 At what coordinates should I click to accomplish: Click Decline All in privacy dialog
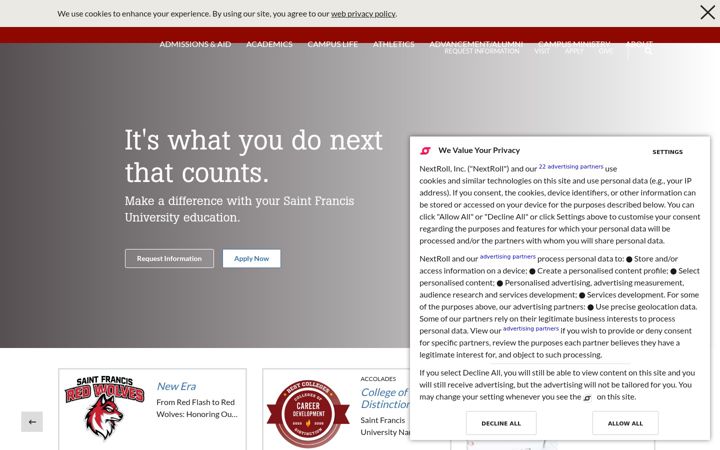[501, 423]
